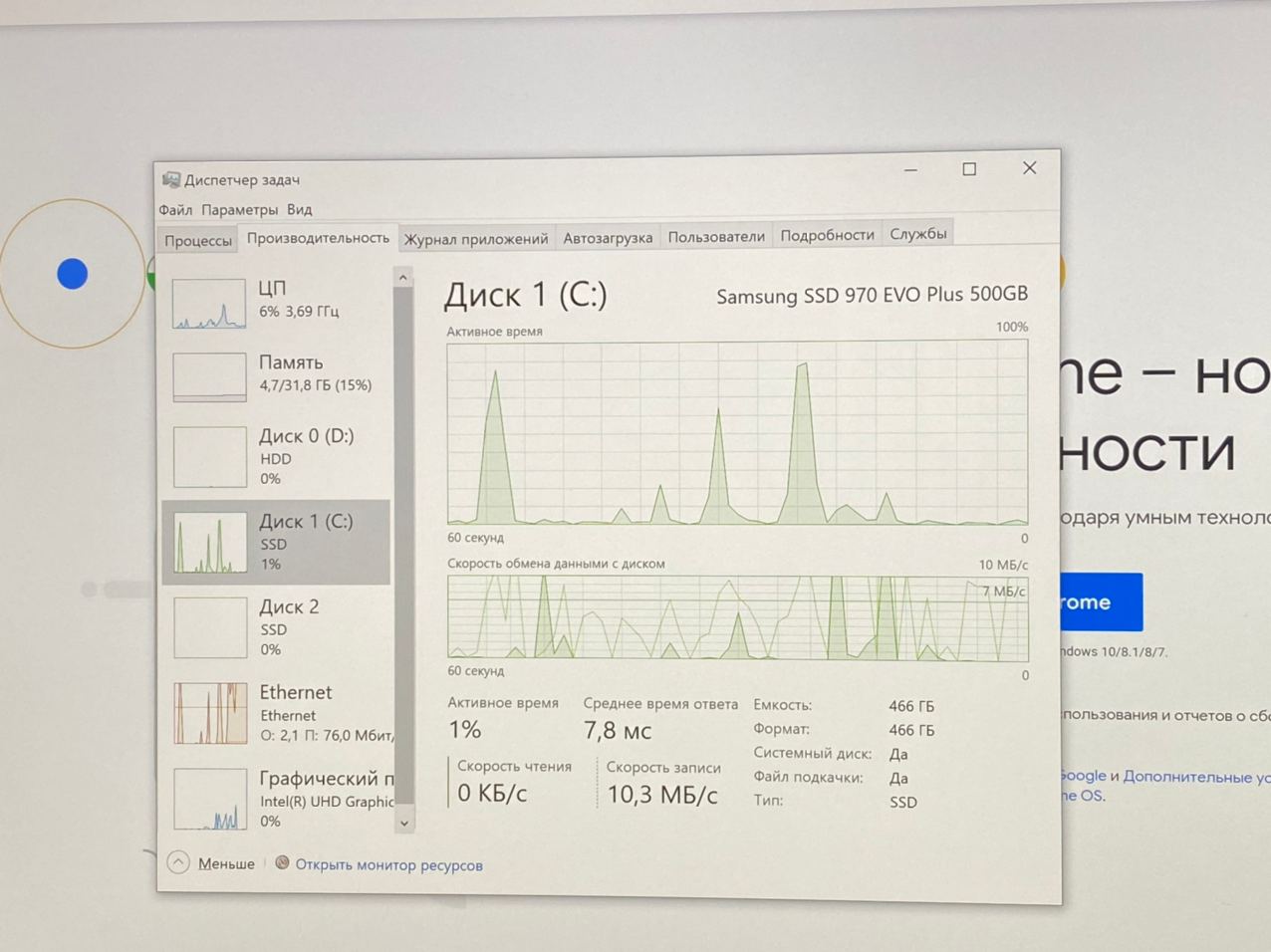This screenshot has height=952, width=1271.
Task: Click the Task Manager title bar icon
Action: 171,180
